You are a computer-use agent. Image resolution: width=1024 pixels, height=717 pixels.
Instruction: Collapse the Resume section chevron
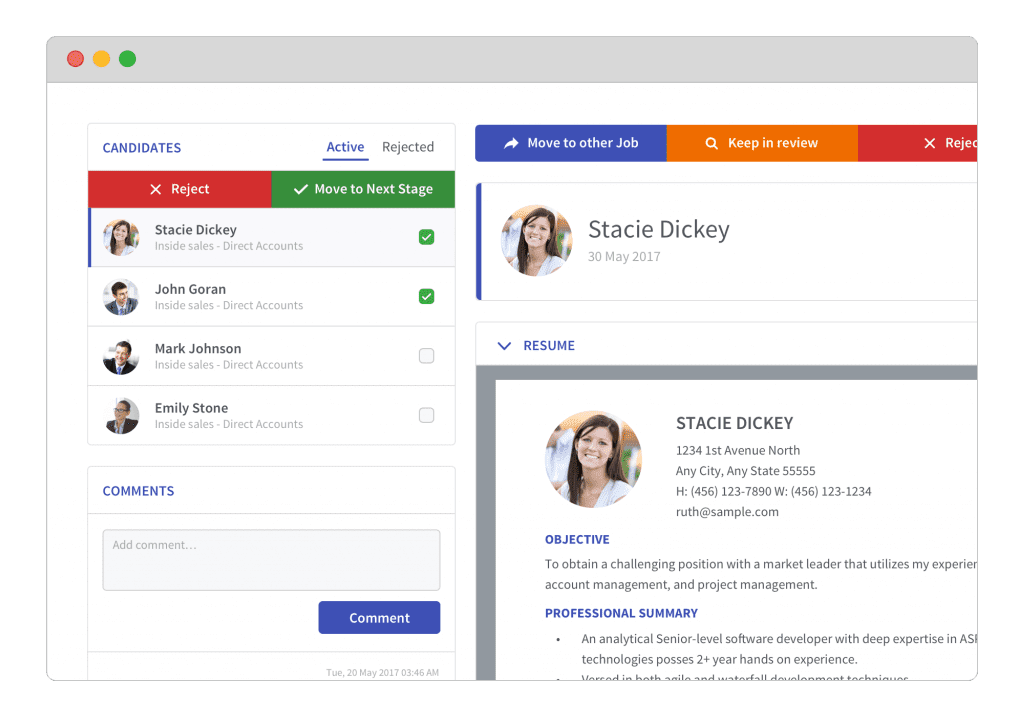pos(504,346)
